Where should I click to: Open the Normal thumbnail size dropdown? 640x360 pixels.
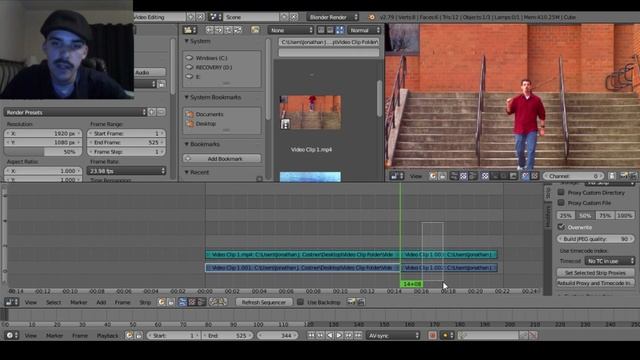[364, 30]
